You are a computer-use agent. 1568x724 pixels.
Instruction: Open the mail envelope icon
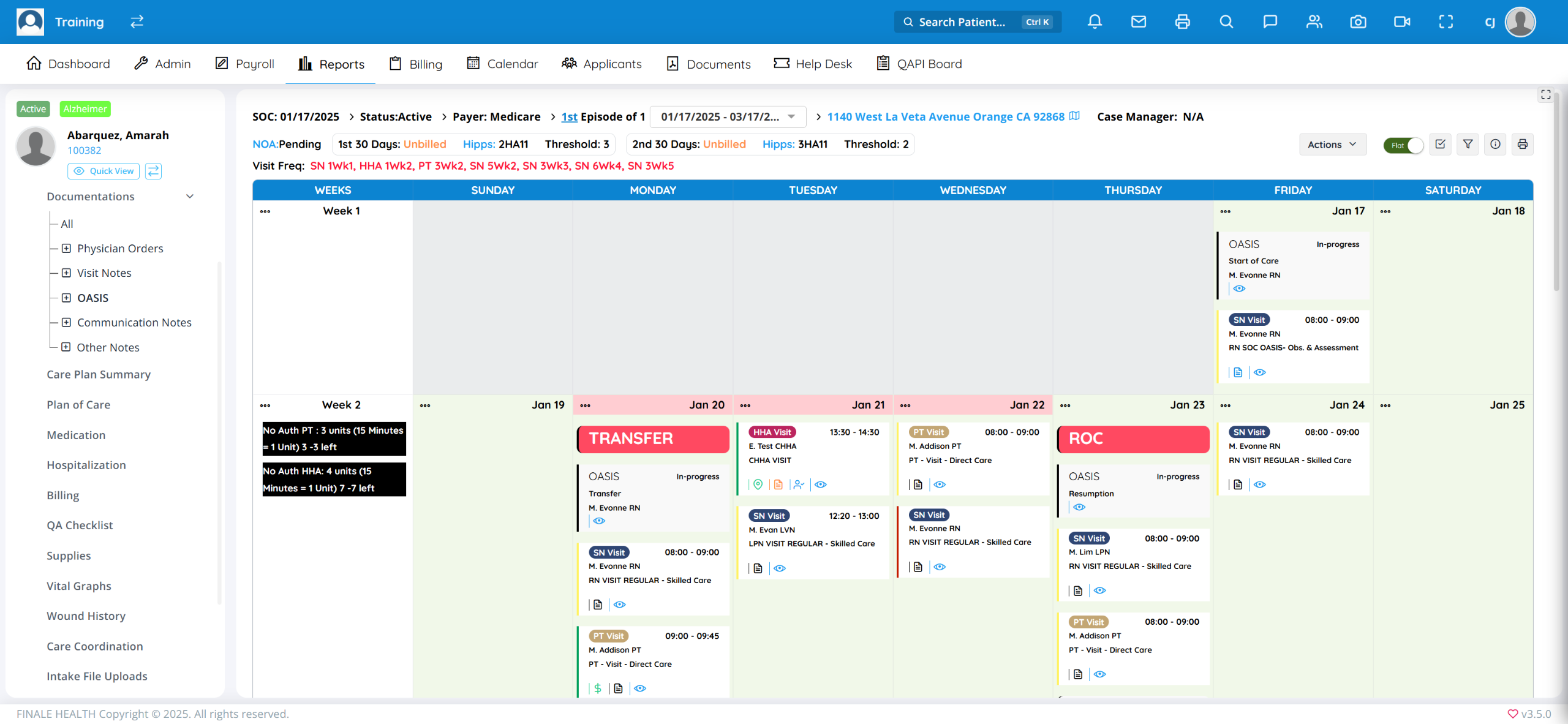[1139, 22]
